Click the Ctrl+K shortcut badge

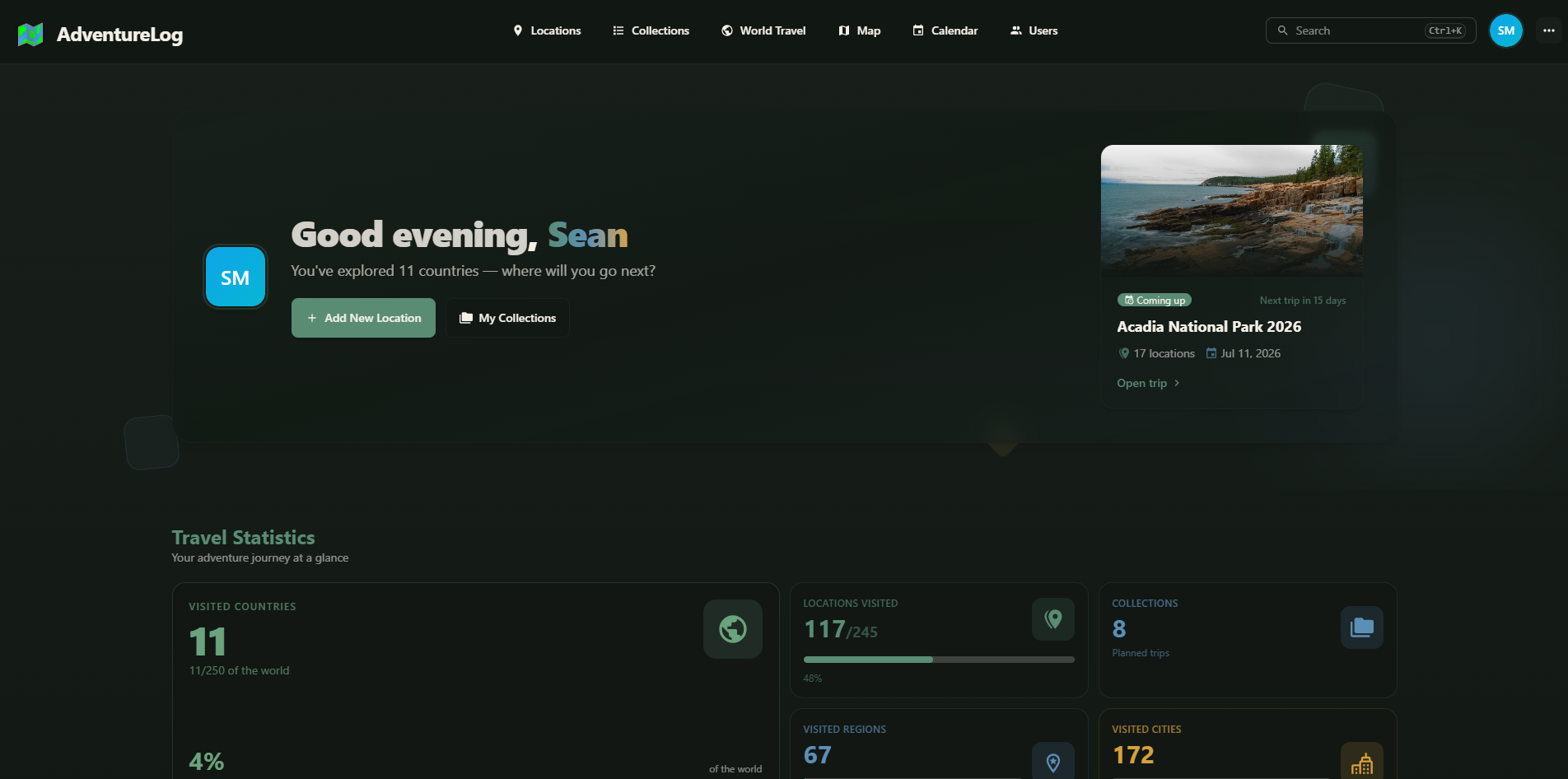tap(1445, 30)
